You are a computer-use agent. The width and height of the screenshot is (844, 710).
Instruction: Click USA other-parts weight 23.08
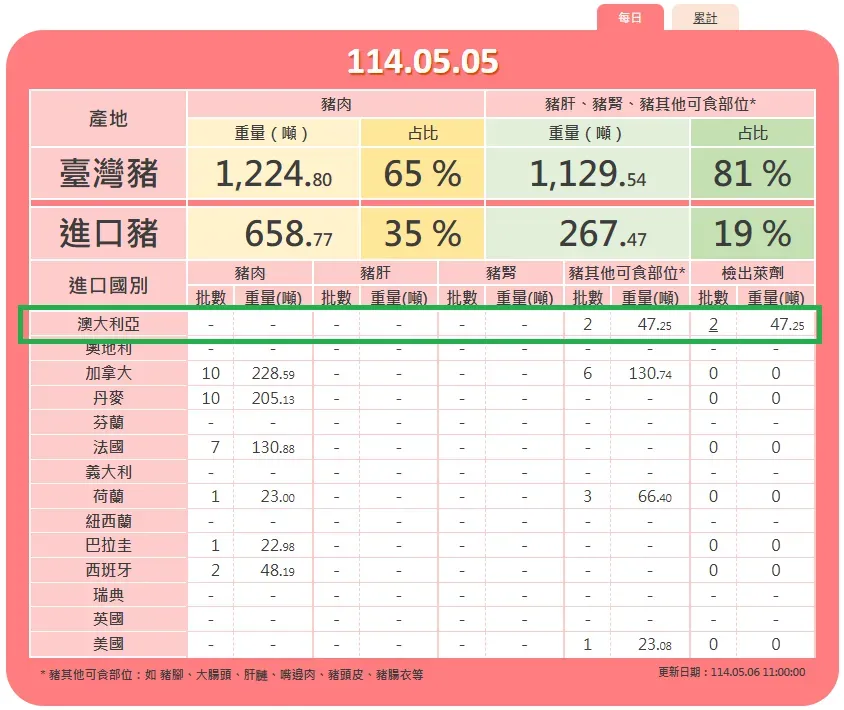pos(655,644)
